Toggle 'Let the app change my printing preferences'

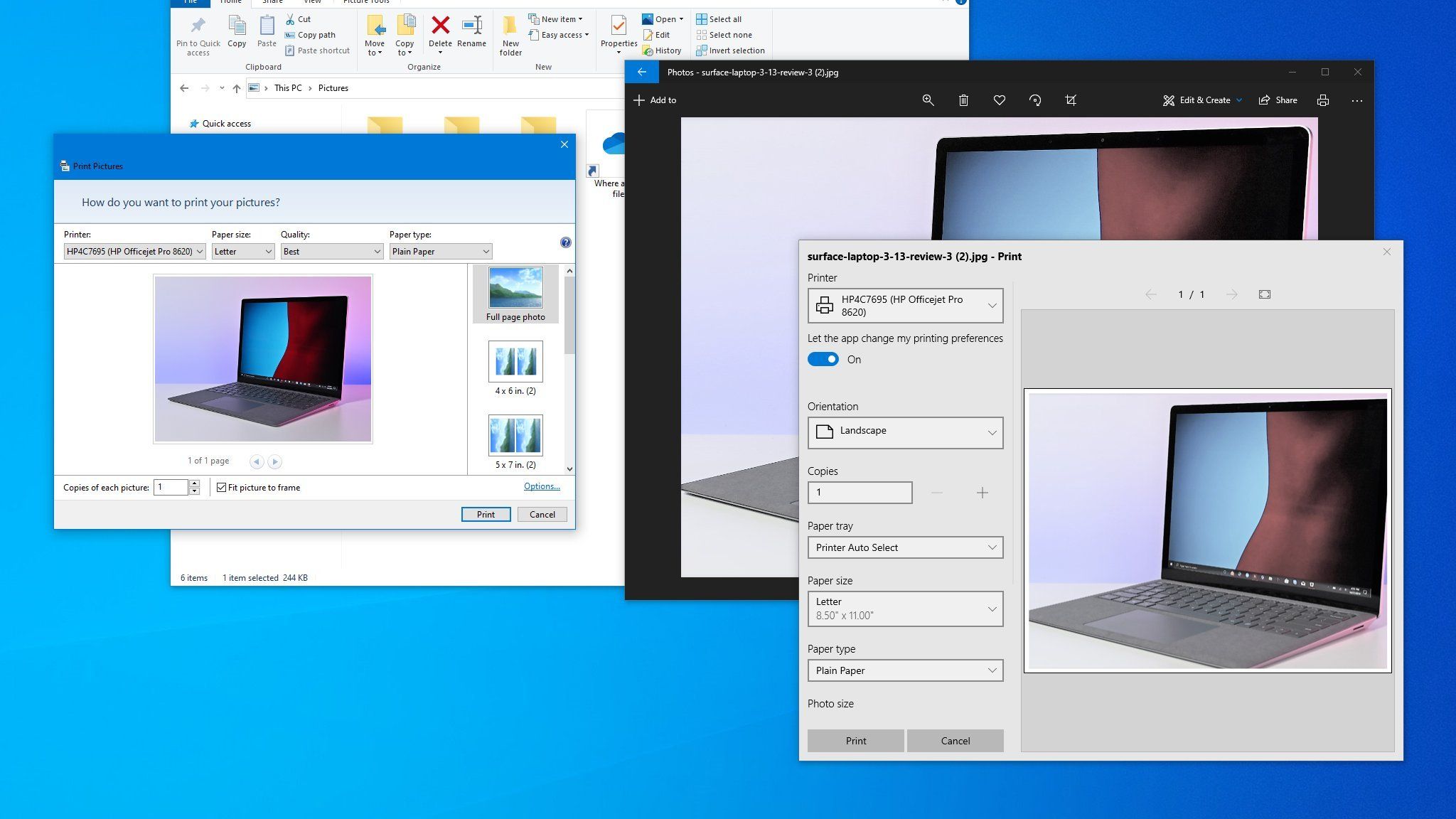click(823, 360)
